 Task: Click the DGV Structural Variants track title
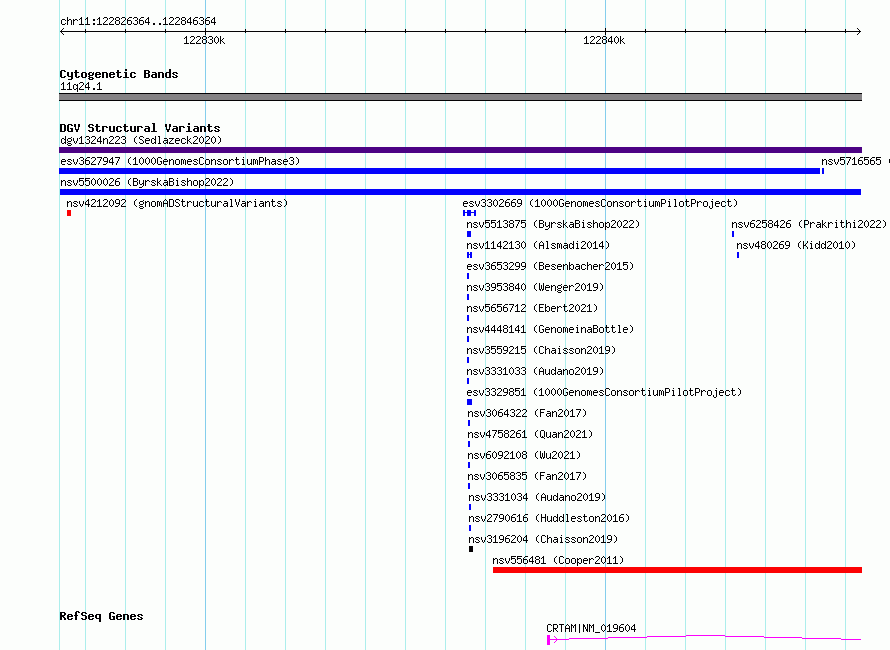pos(140,128)
